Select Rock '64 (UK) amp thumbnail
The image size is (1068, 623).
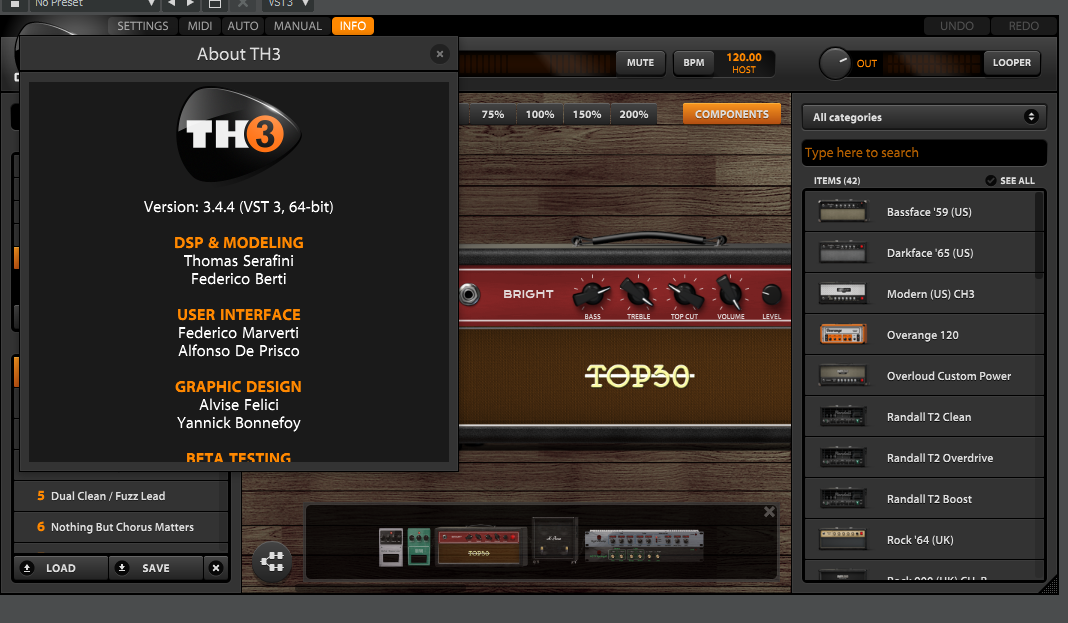(x=843, y=539)
